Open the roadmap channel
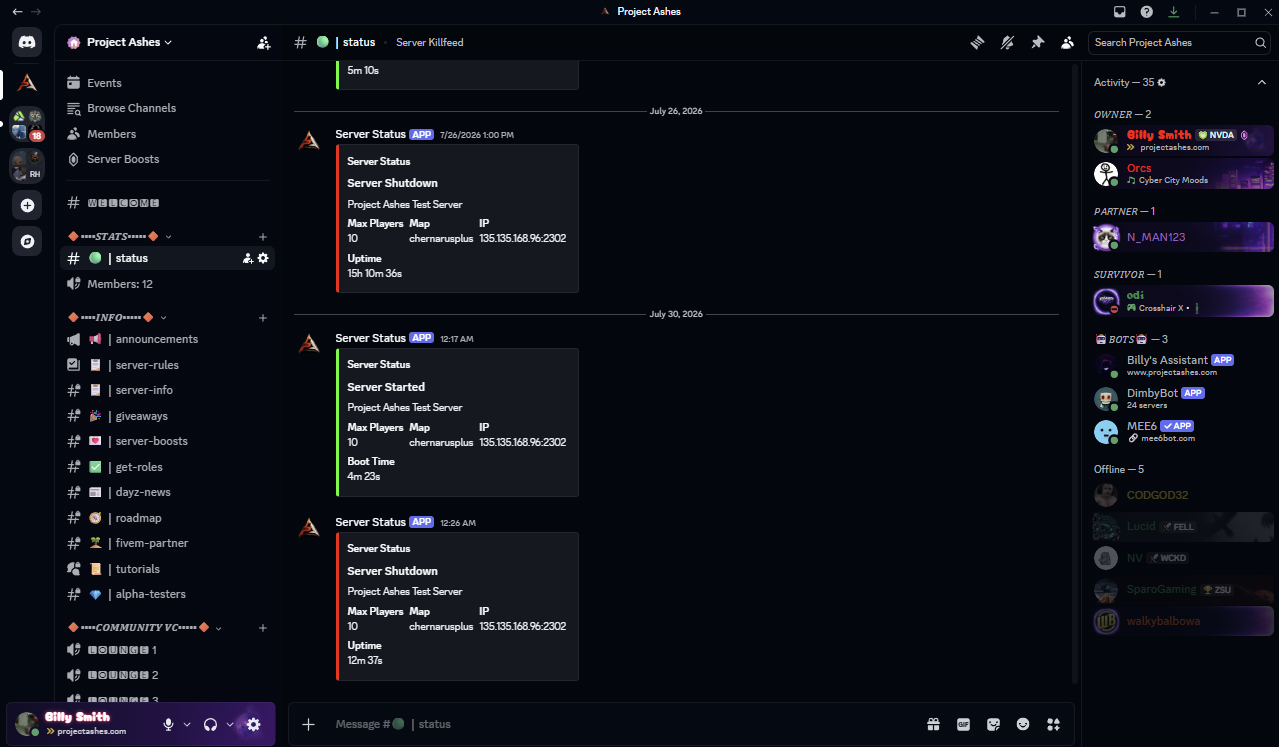 tap(167, 518)
